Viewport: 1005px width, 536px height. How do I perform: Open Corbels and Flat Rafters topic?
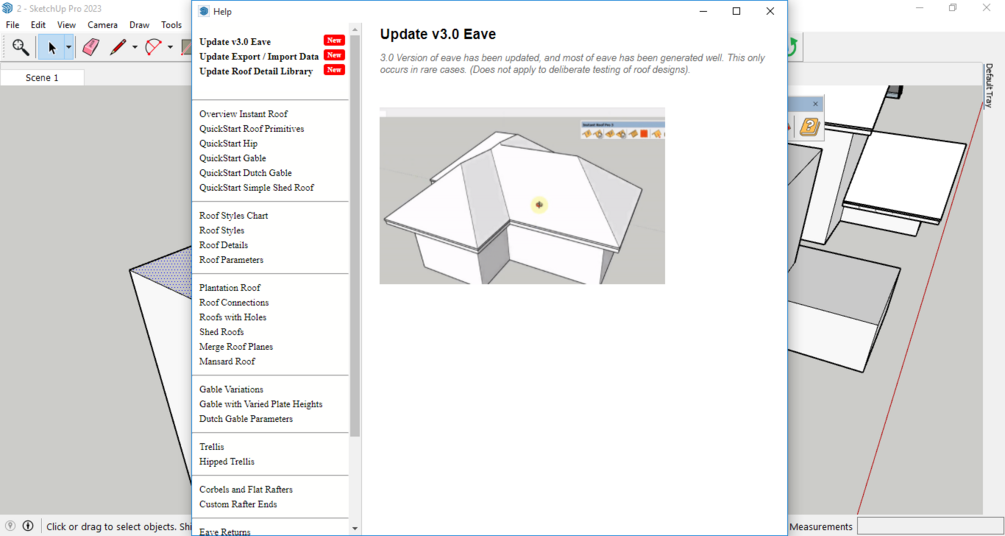tap(246, 490)
